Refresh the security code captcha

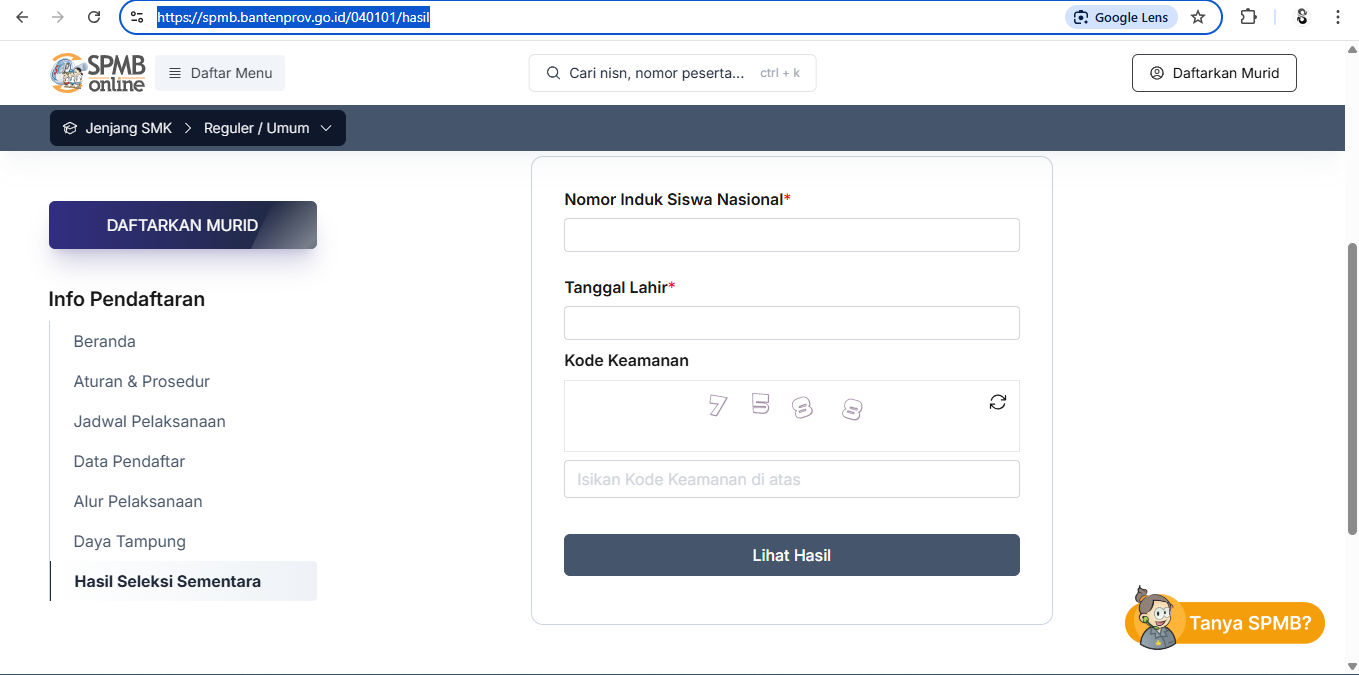(x=997, y=402)
